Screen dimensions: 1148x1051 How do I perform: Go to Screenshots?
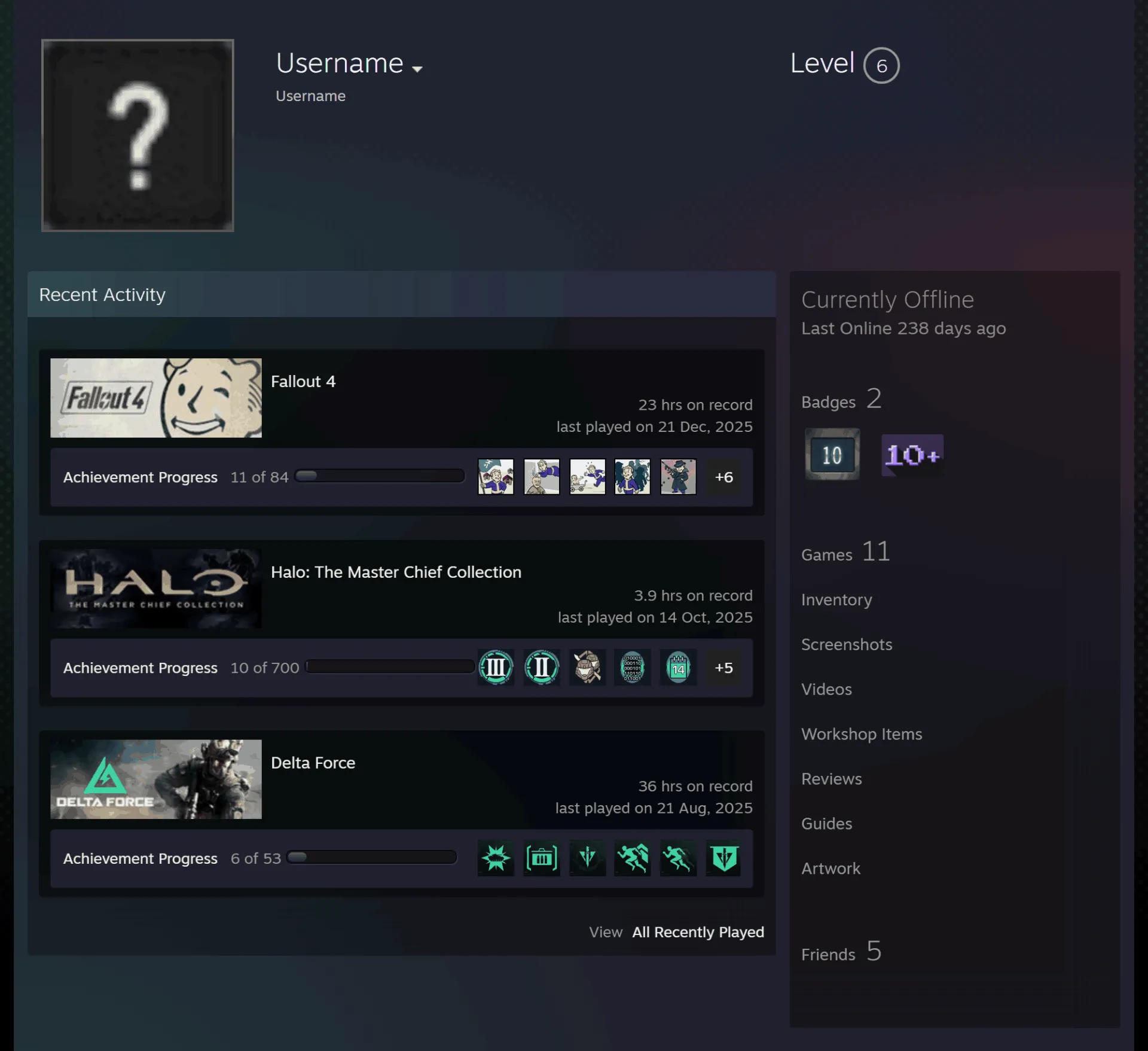pos(847,644)
